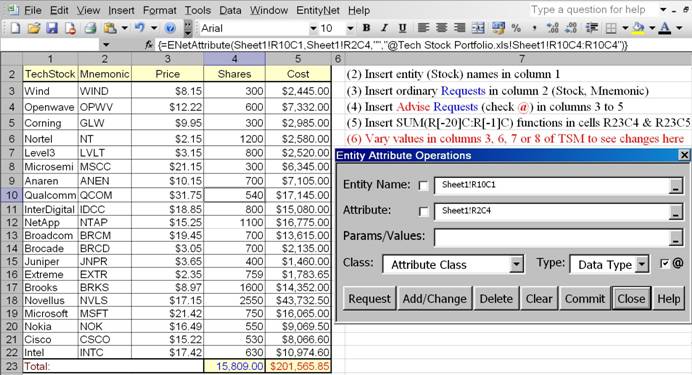The height and width of the screenshot is (375, 692).
Task: Open the Insert menu
Action: [121, 10]
